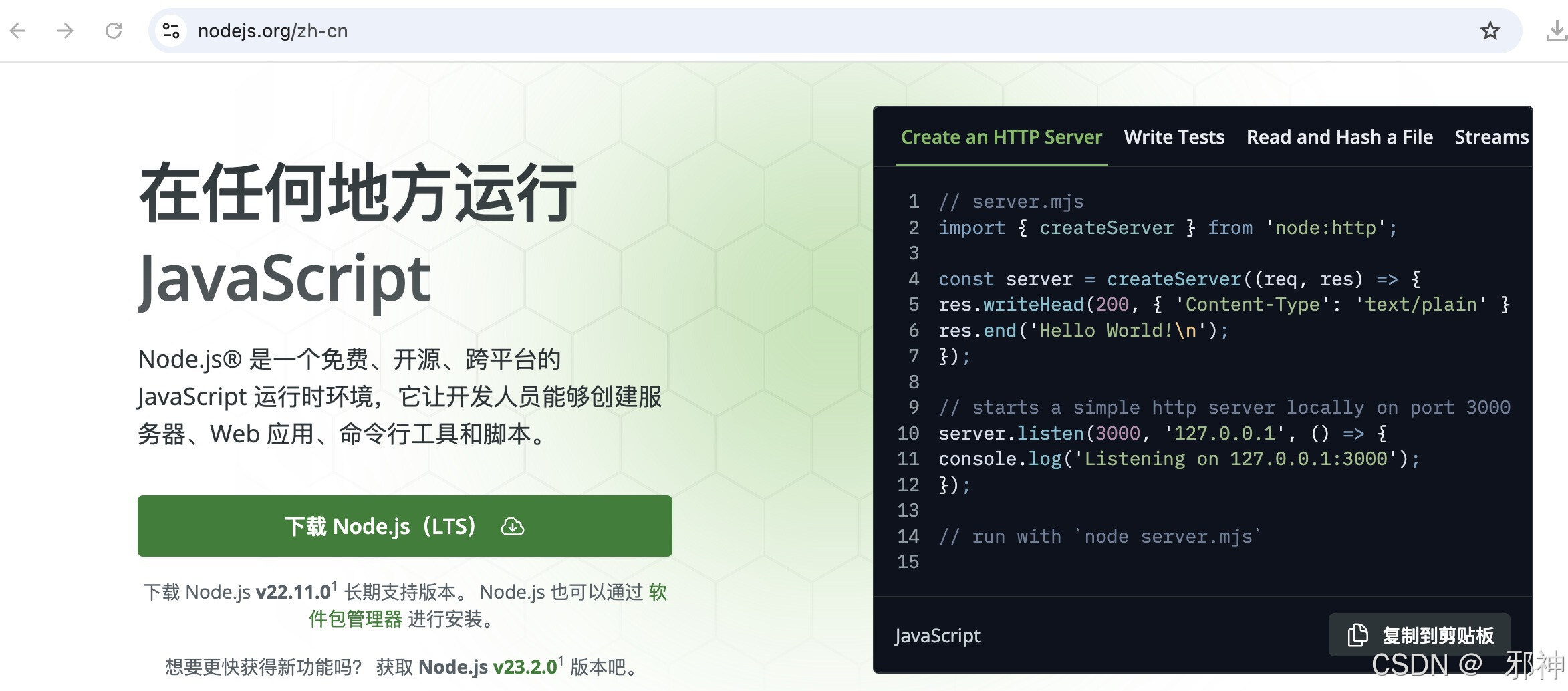Click the browser back arrow
Viewport: 1568px width, 691px height.
(x=18, y=31)
